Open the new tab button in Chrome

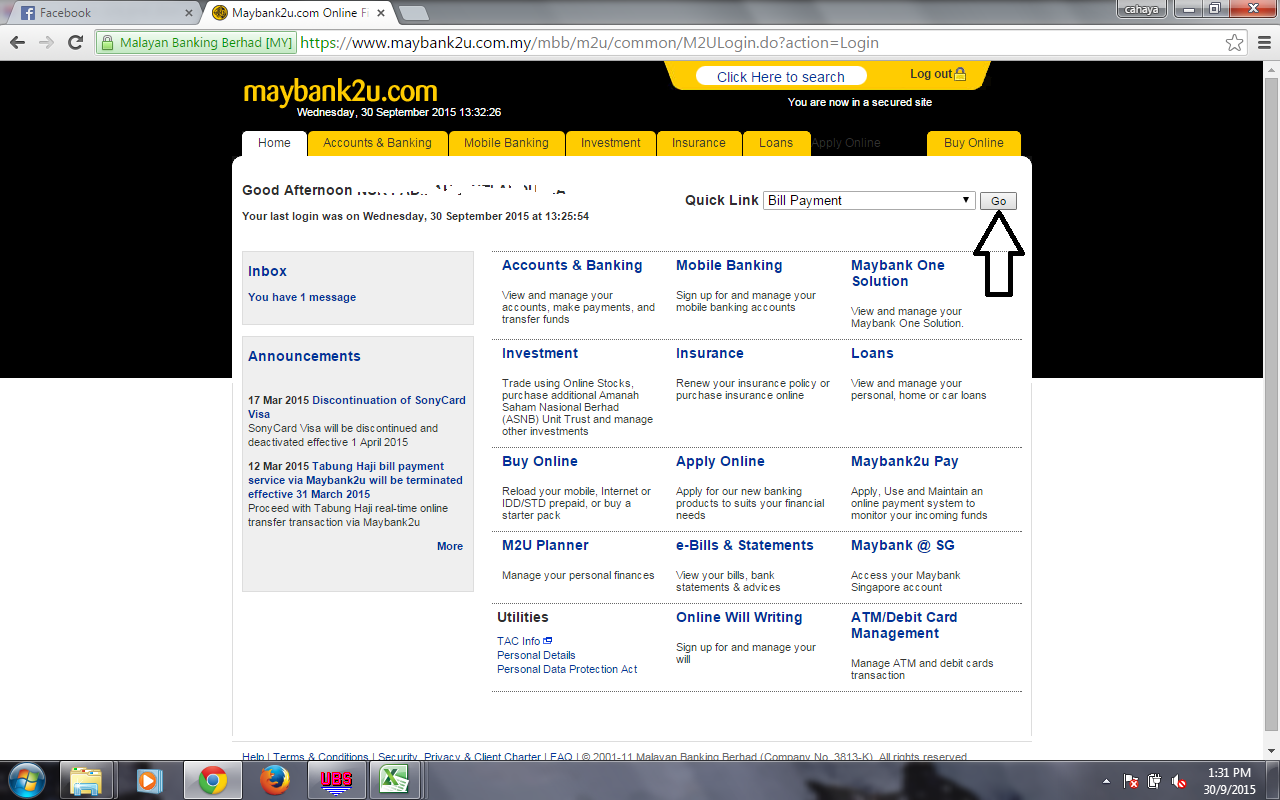[413, 13]
